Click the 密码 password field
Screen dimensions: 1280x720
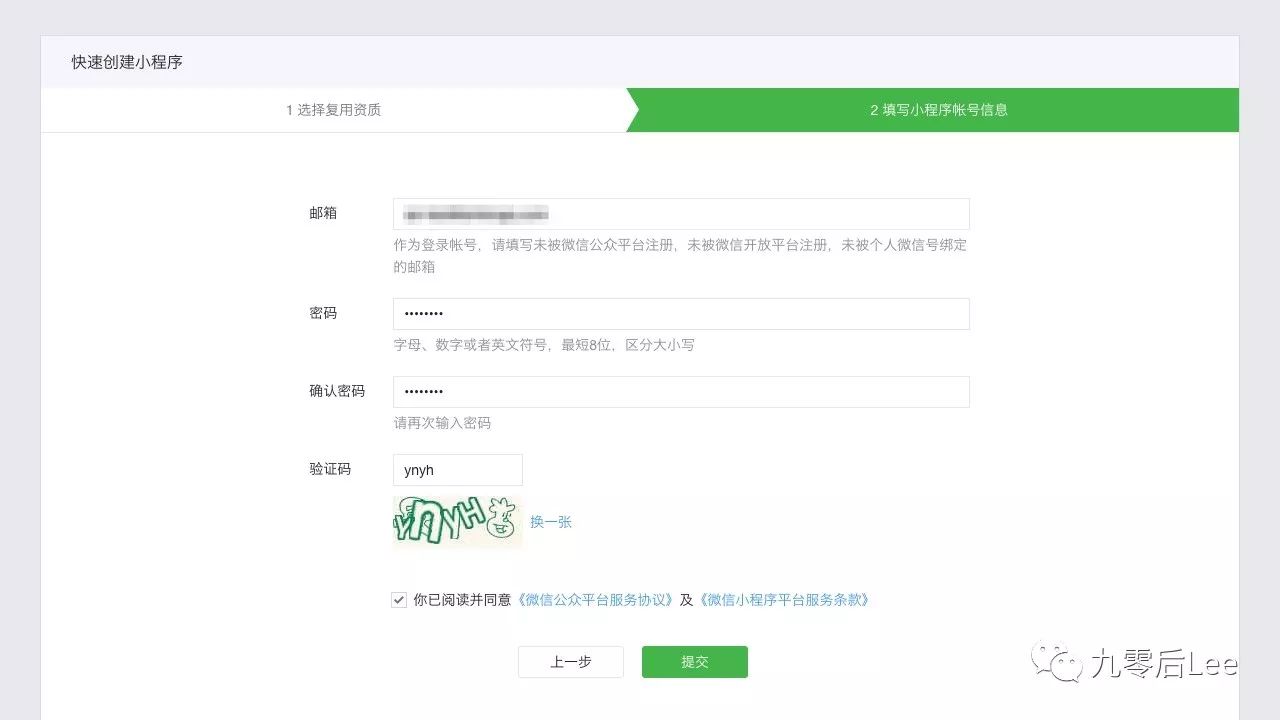tap(680, 313)
